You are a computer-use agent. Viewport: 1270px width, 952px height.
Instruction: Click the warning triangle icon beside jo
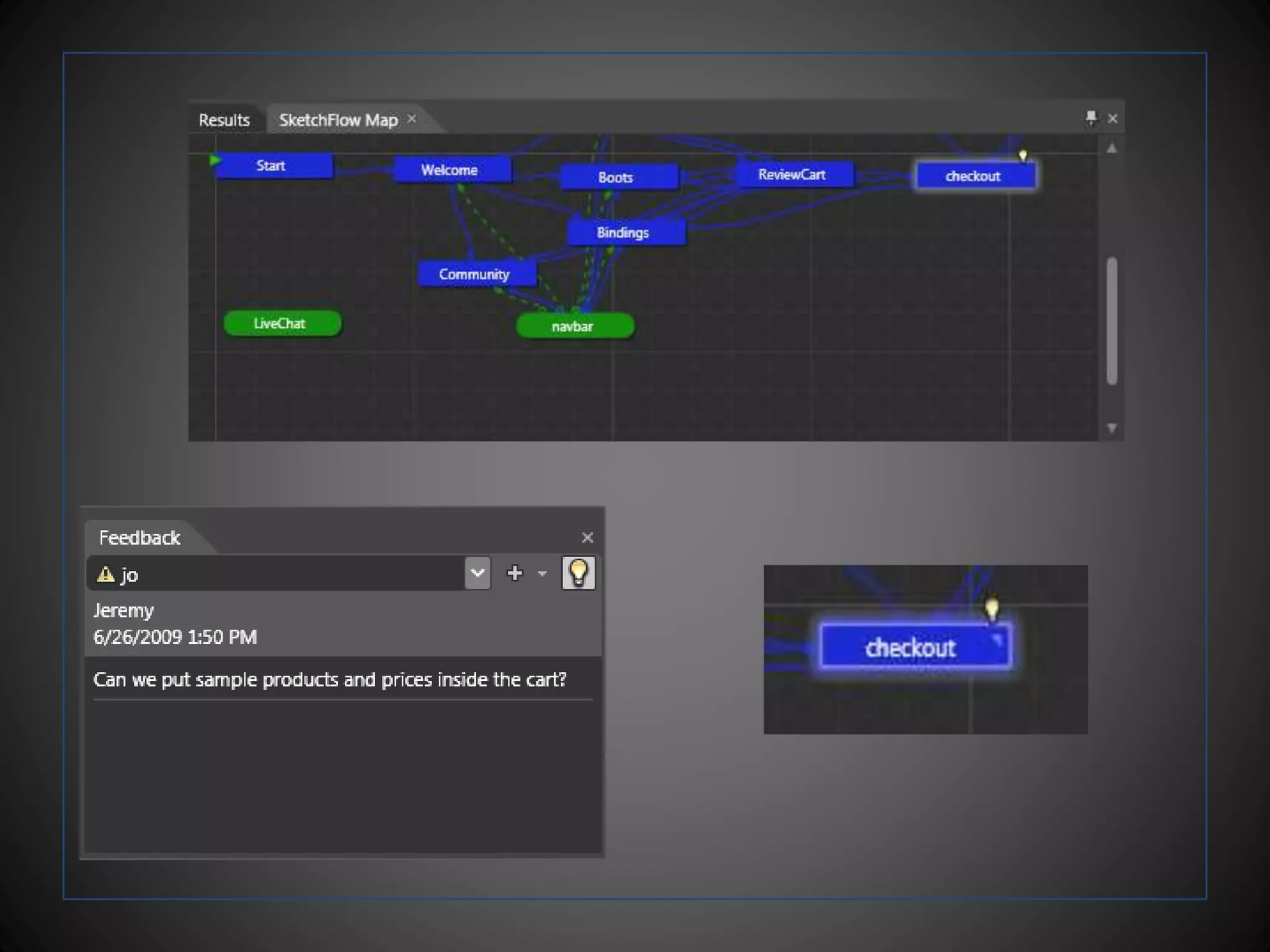click(x=106, y=575)
